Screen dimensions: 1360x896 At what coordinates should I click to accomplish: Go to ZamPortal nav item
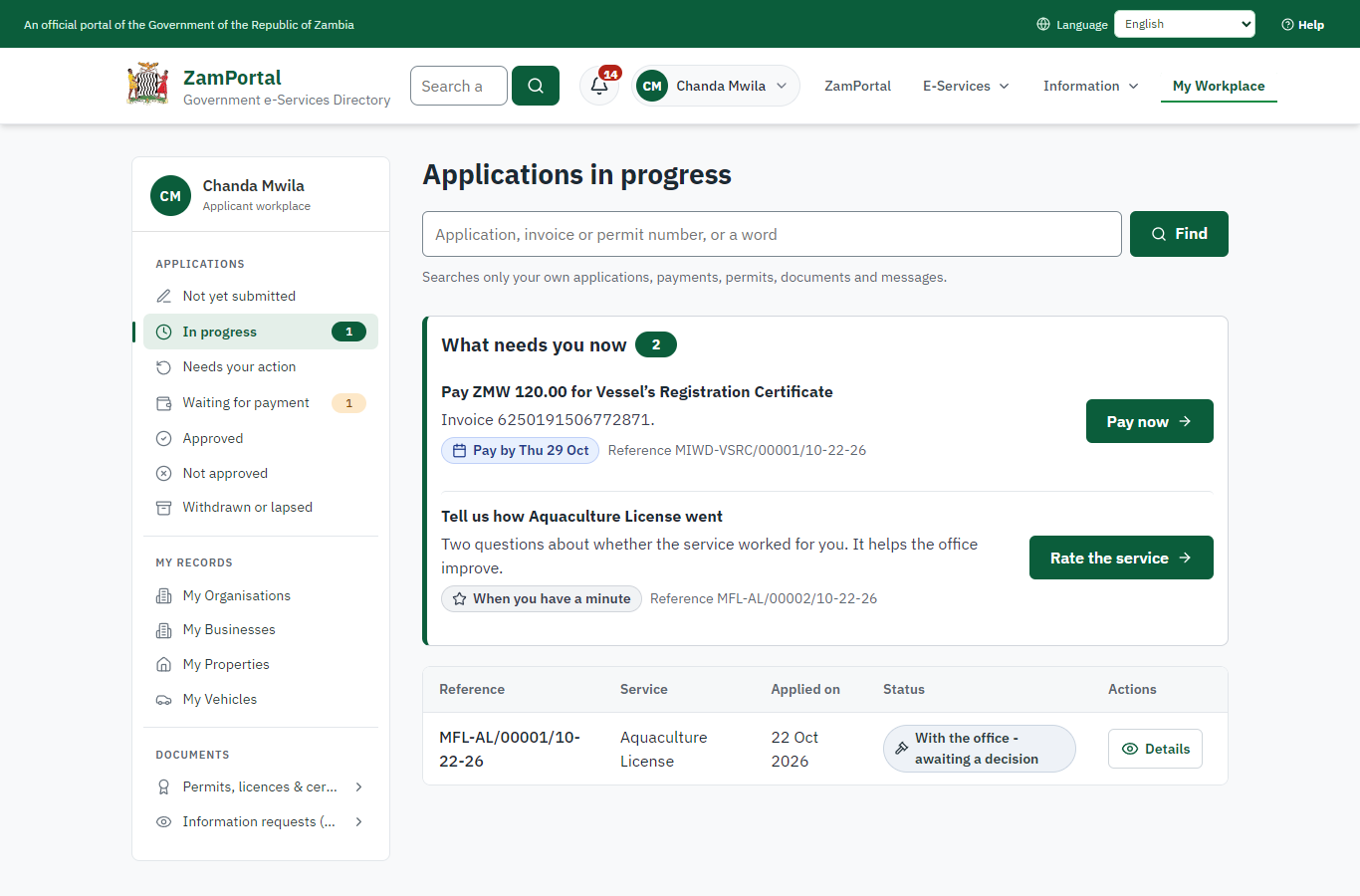[x=857, y=86]
